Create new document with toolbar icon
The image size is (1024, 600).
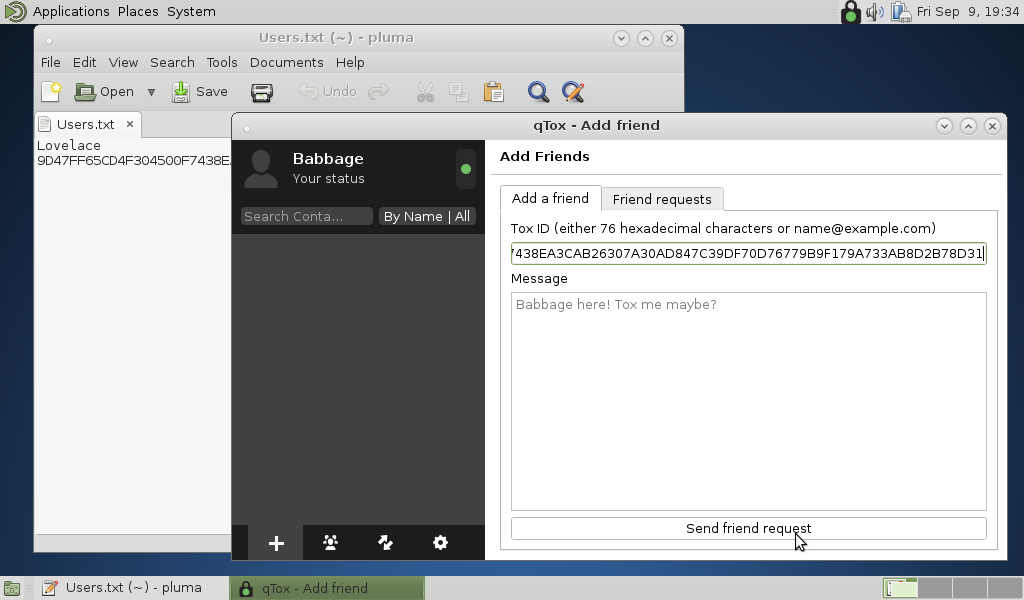coord(50,92)
